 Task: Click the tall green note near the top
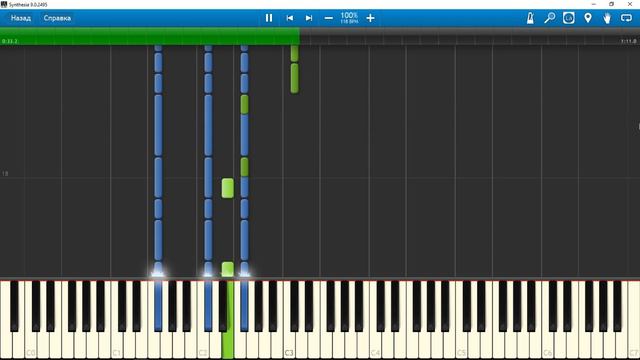294,78
